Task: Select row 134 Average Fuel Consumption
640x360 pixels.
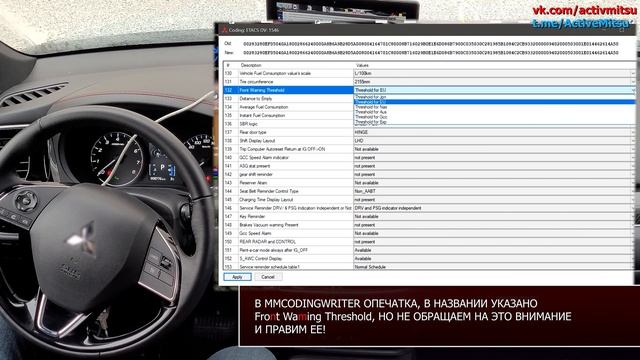Action: [288, 107]
